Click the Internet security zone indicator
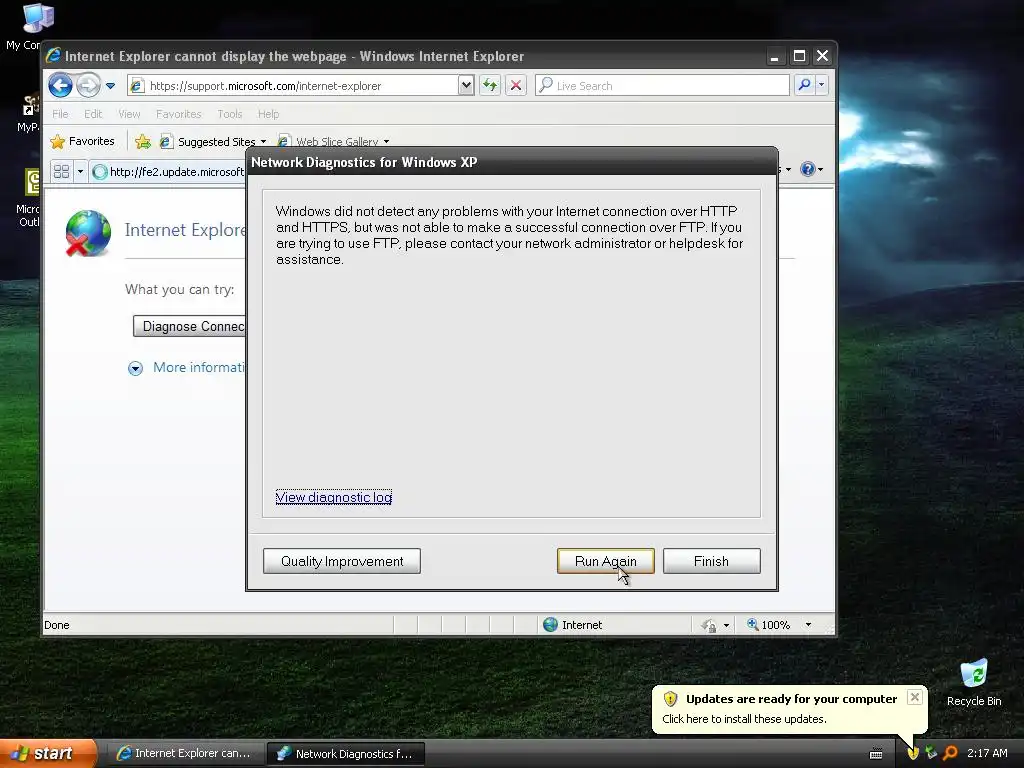 click(x=573, y=625)
